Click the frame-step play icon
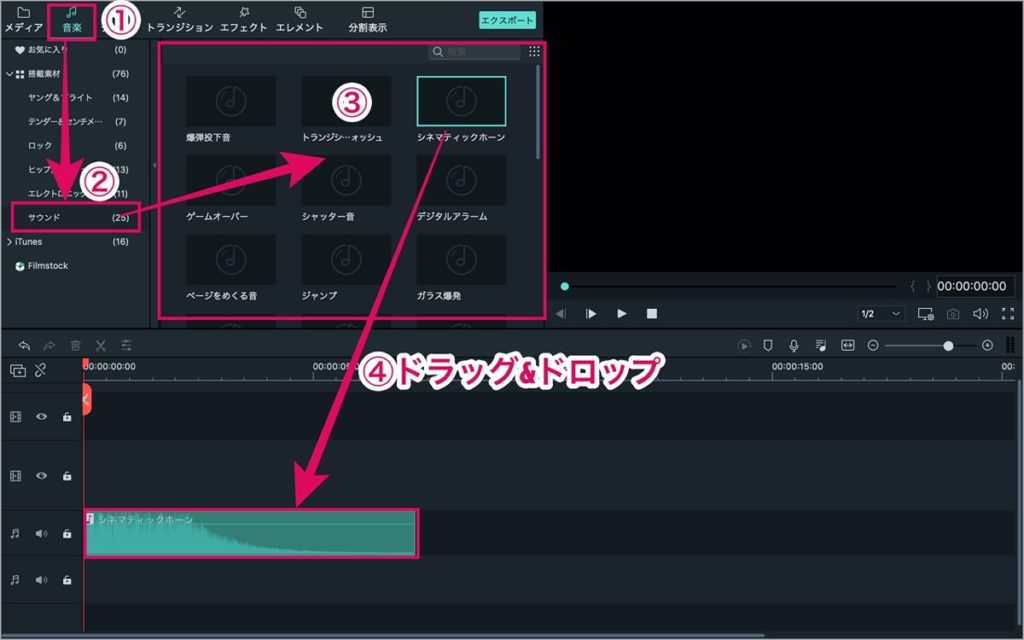This screenshot has width=1024, height=640. (x=591, y=314)
